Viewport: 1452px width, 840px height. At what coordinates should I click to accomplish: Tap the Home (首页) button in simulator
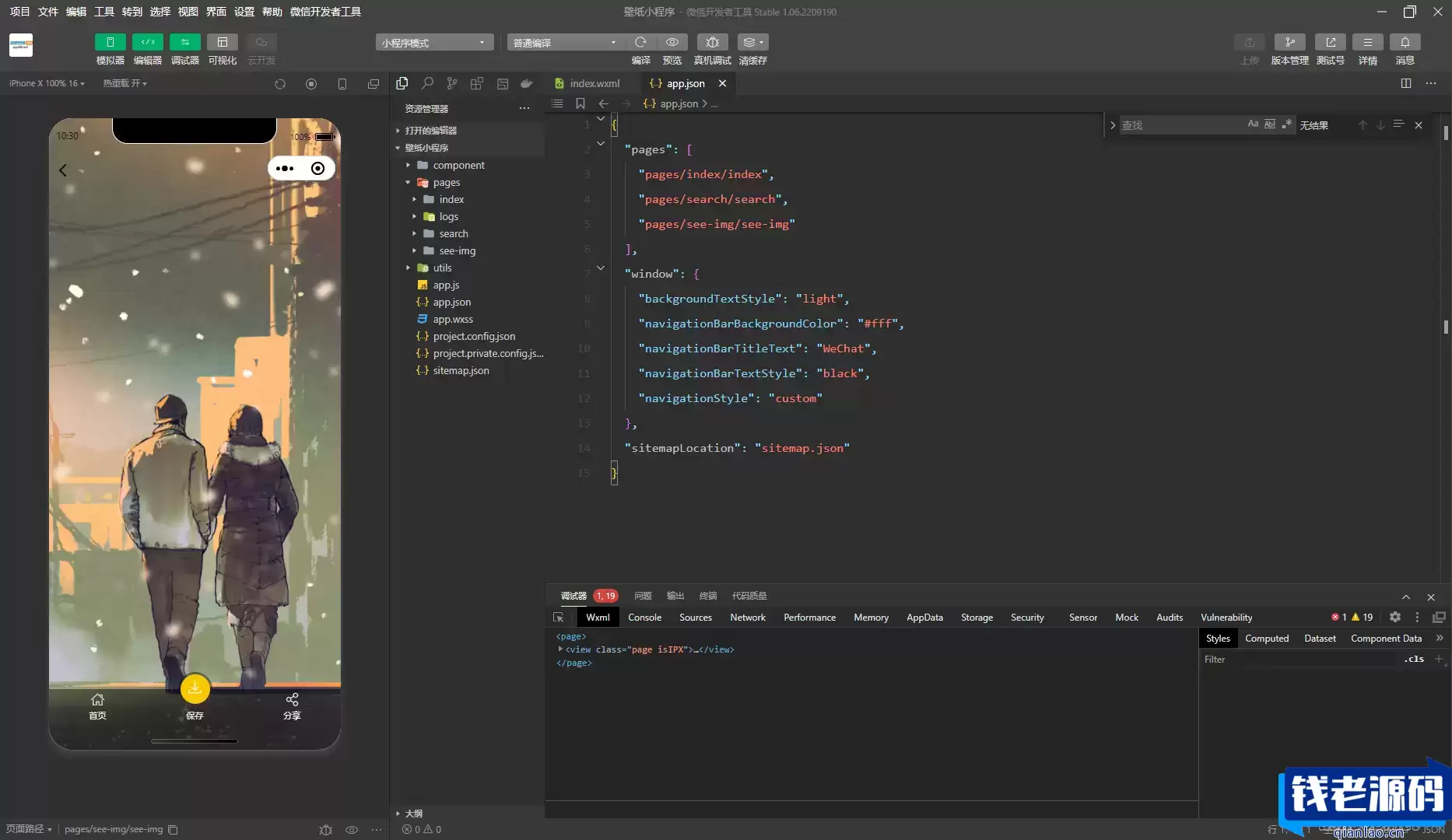97,706
